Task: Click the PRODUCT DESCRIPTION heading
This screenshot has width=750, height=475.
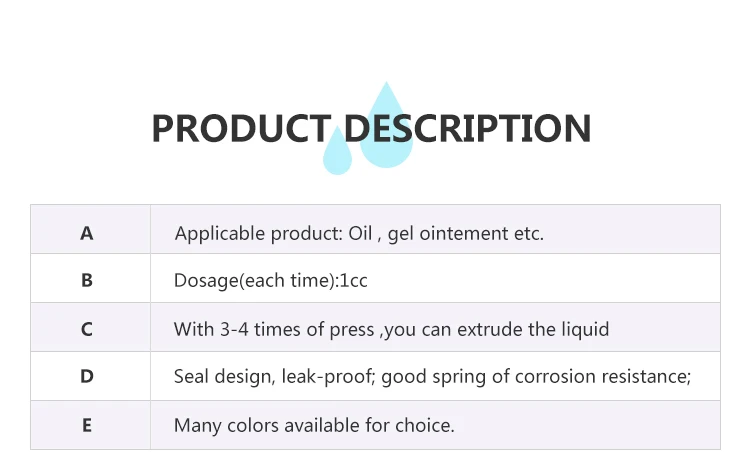Action: 371,128
